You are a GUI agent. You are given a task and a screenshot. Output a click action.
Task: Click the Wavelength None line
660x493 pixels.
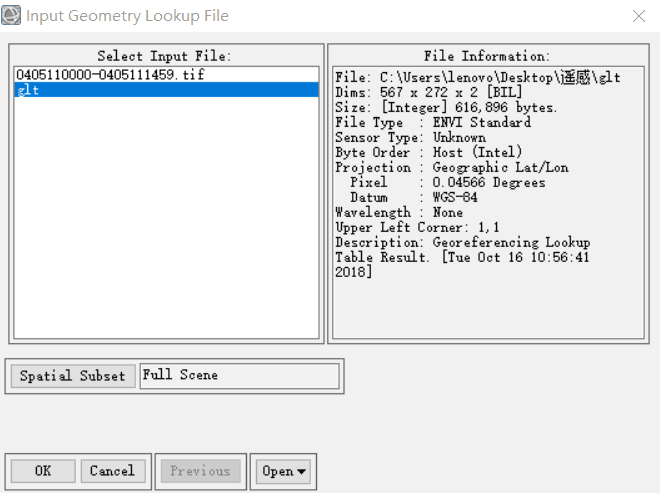[399, 213]
